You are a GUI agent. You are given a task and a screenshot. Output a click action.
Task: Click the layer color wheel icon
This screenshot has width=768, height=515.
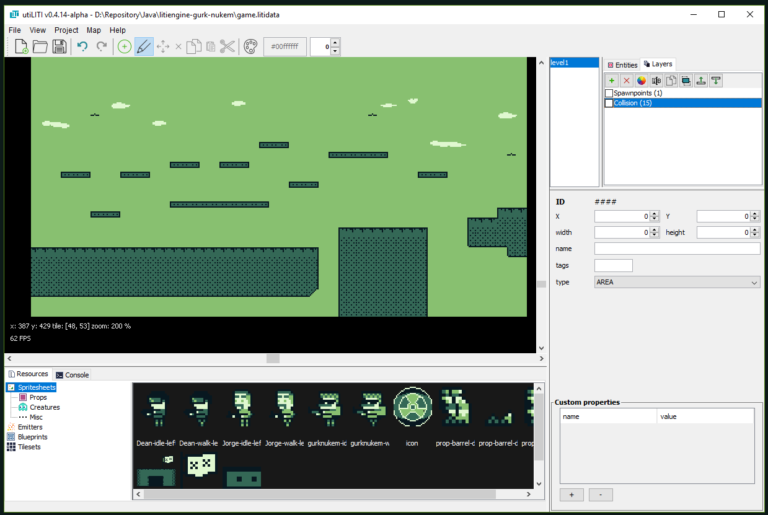point(641,80)
